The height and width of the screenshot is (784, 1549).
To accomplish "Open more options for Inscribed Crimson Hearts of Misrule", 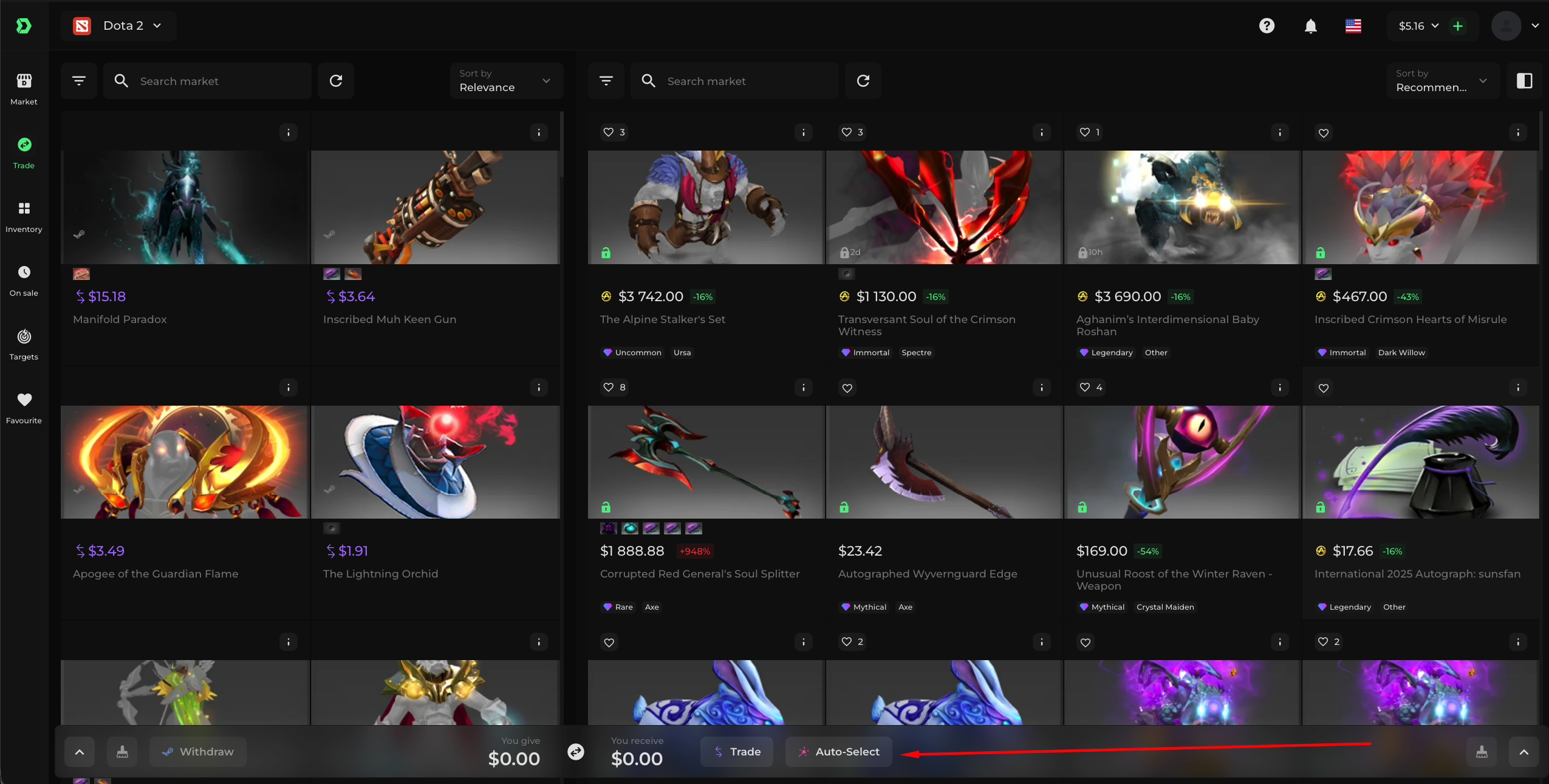I will [x=1518, y=132].
